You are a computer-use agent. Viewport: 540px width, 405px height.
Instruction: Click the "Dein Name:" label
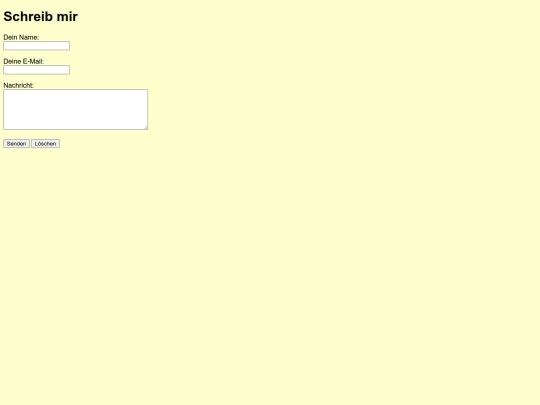21,37
